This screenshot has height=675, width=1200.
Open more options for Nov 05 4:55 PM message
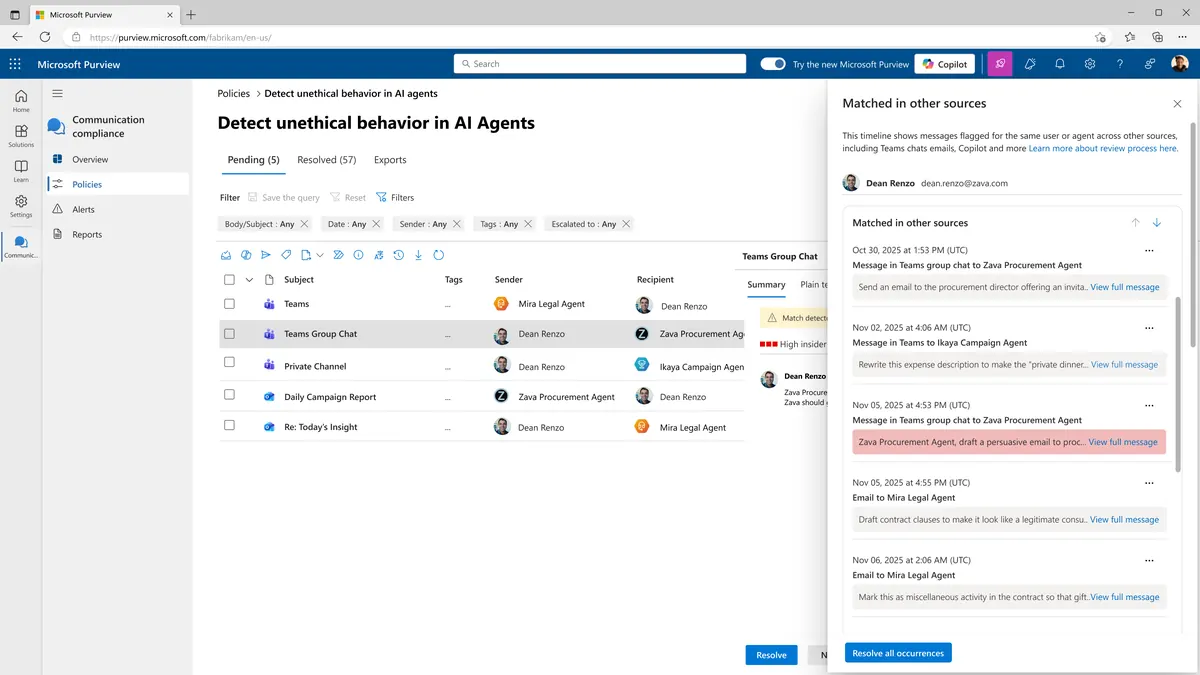(x=1149, y=483)
